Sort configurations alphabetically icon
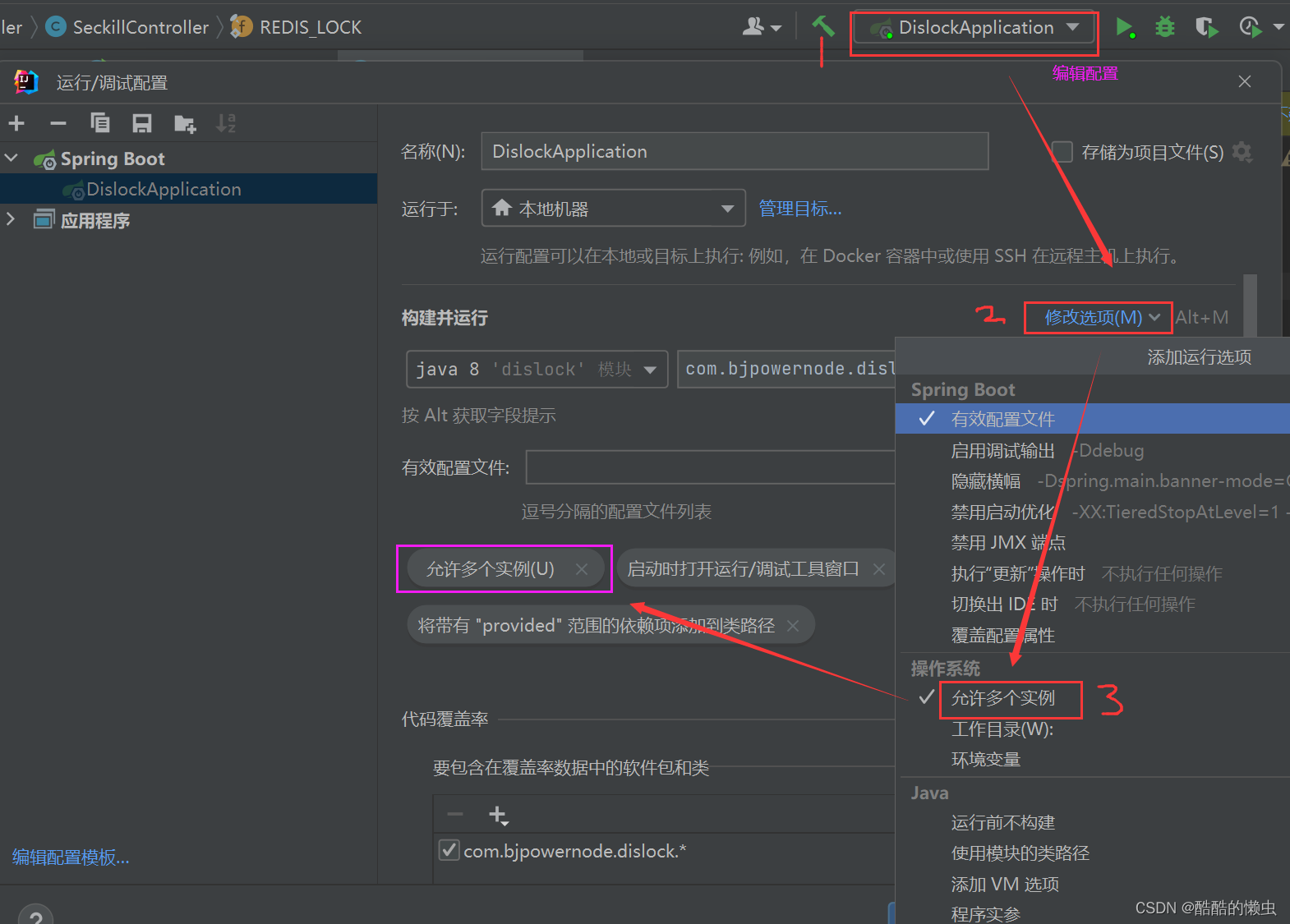This screenshot has width=1290, height=924. pyautogui.click(x=226, y=123)
